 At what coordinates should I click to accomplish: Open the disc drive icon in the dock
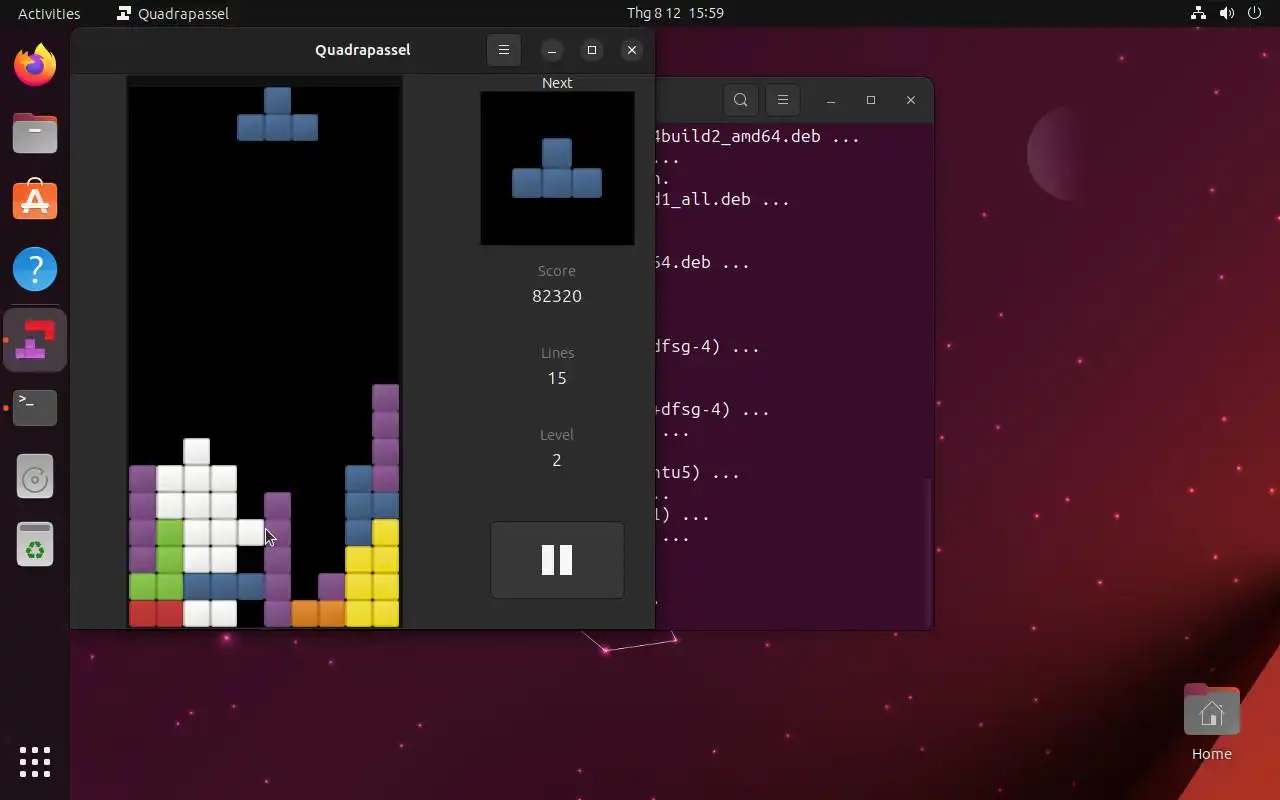35,478
